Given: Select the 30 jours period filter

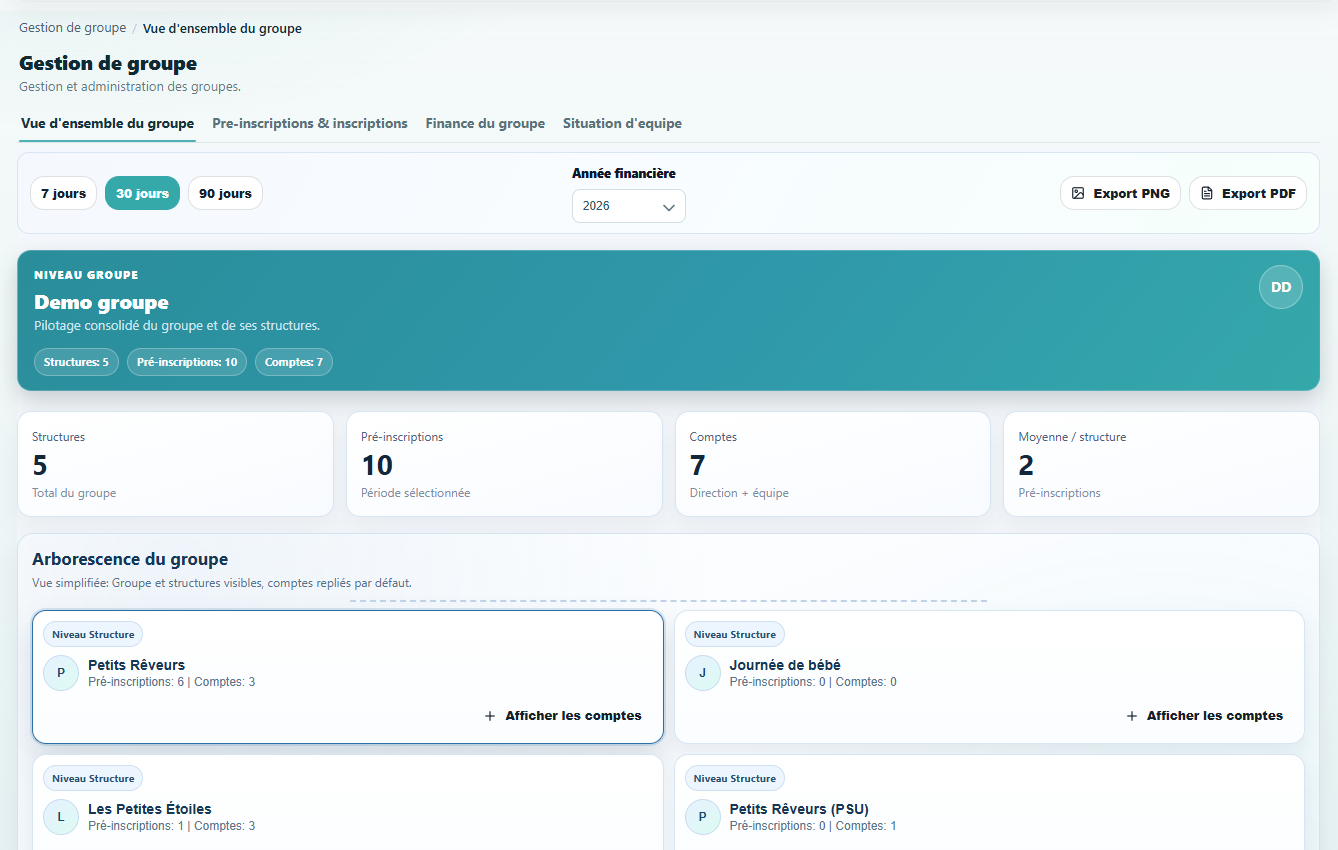Looking at the screenshot, I should [x=142, y=193].
